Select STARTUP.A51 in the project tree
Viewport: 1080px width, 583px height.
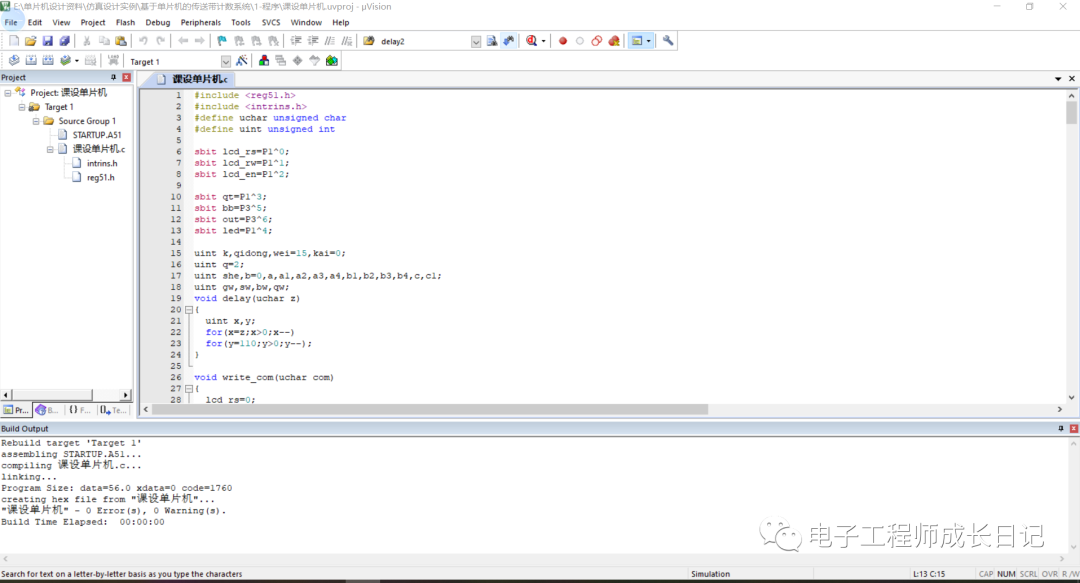97,135
